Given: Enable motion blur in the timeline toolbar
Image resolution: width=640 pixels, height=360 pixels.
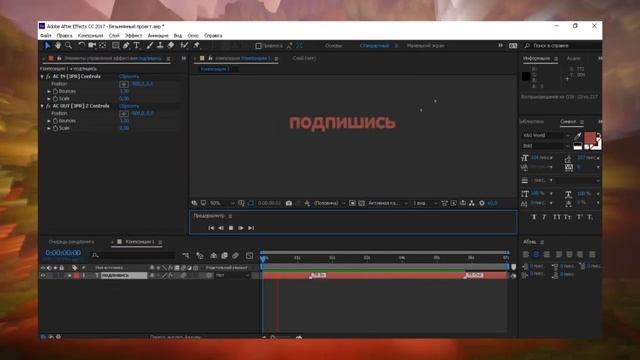Looking at the screenshot, I should coord(236,256).
